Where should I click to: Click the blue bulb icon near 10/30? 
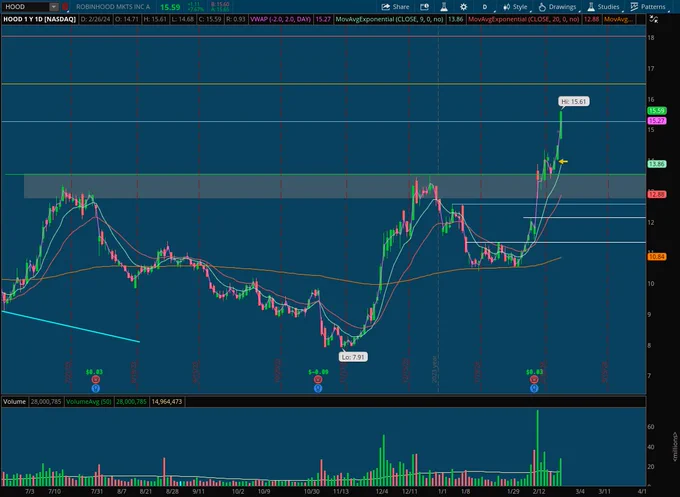(x=318, y=388)
